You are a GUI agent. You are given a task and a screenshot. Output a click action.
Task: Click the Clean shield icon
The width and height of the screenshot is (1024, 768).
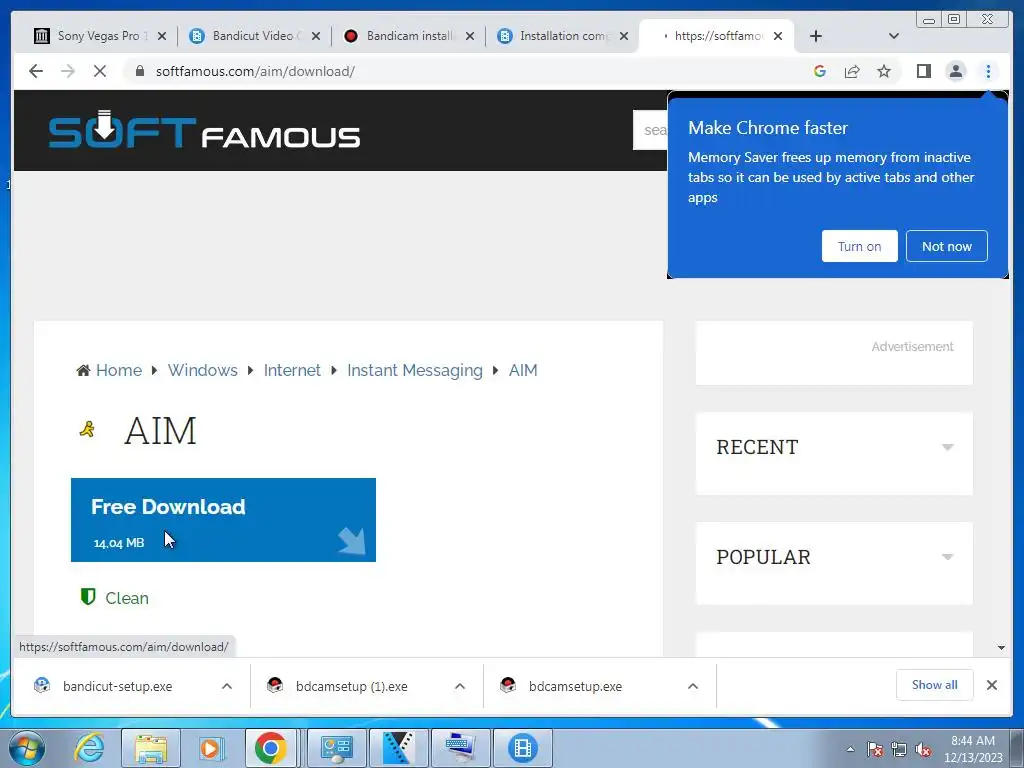88,596
